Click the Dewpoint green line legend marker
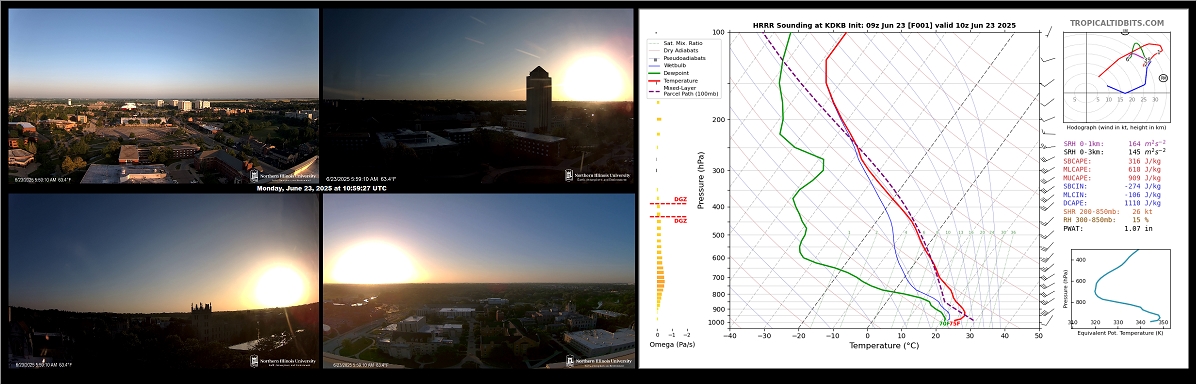 point(653,73)
